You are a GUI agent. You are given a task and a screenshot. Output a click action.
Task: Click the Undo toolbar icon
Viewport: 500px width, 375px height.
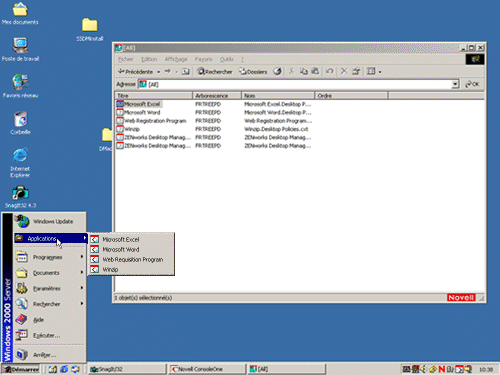point(329,71)
